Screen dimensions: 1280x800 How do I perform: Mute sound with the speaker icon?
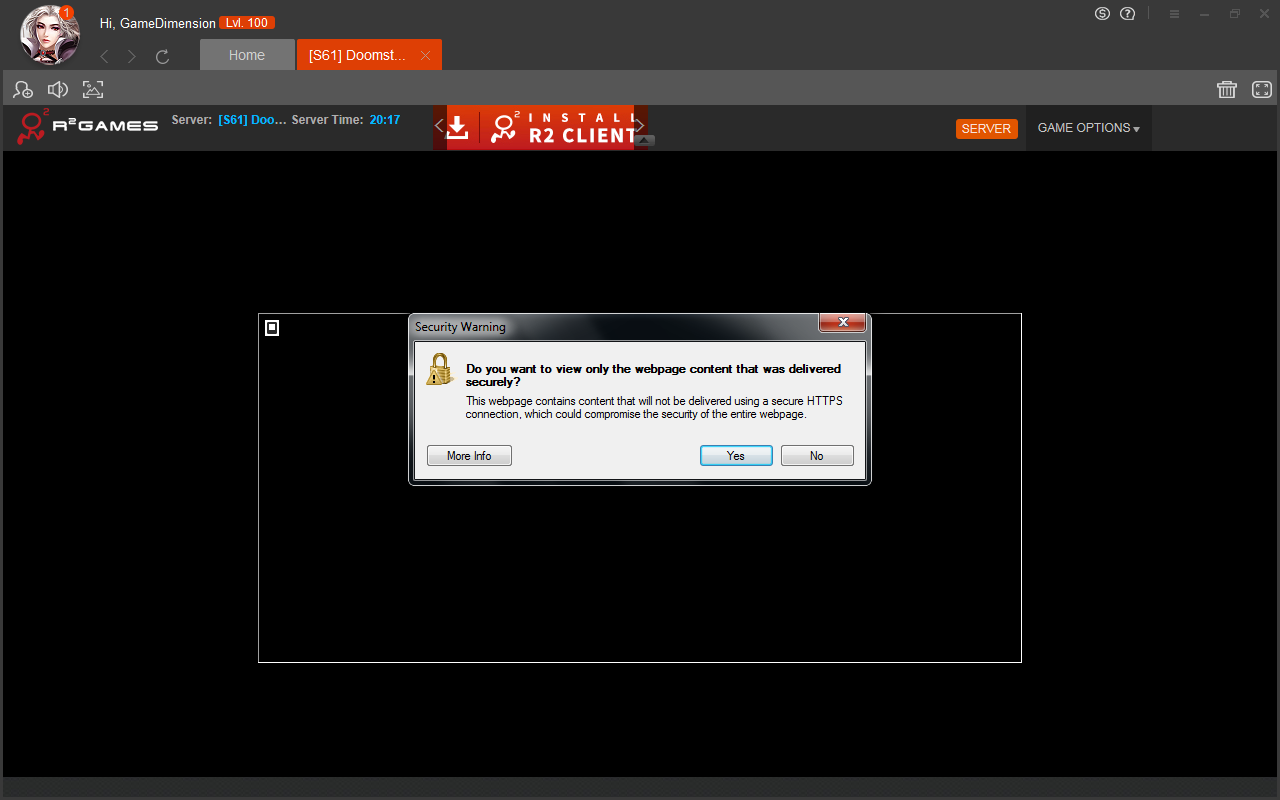tap(58, 89)
